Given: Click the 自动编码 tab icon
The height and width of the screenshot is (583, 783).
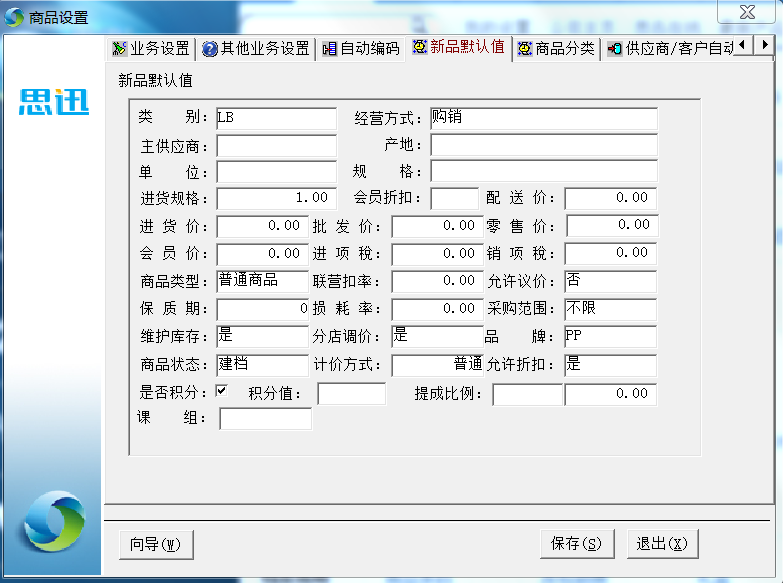Looking at the screenshot, I should pos(329,48).
